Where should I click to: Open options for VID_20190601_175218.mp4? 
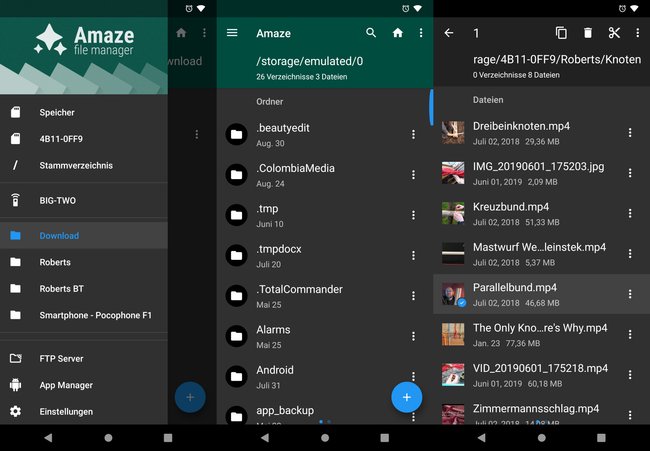click(x=630, y=375)
